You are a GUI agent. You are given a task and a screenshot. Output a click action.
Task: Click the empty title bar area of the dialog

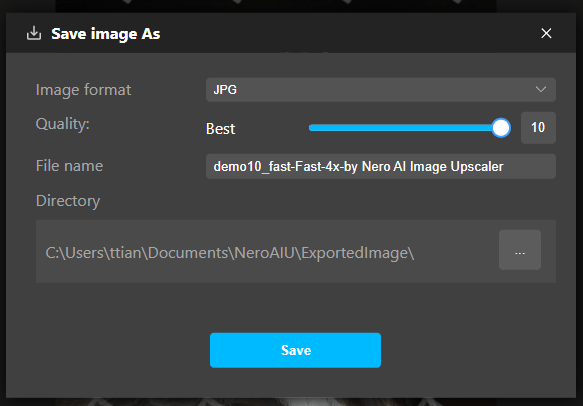click(x=350, y=33)
